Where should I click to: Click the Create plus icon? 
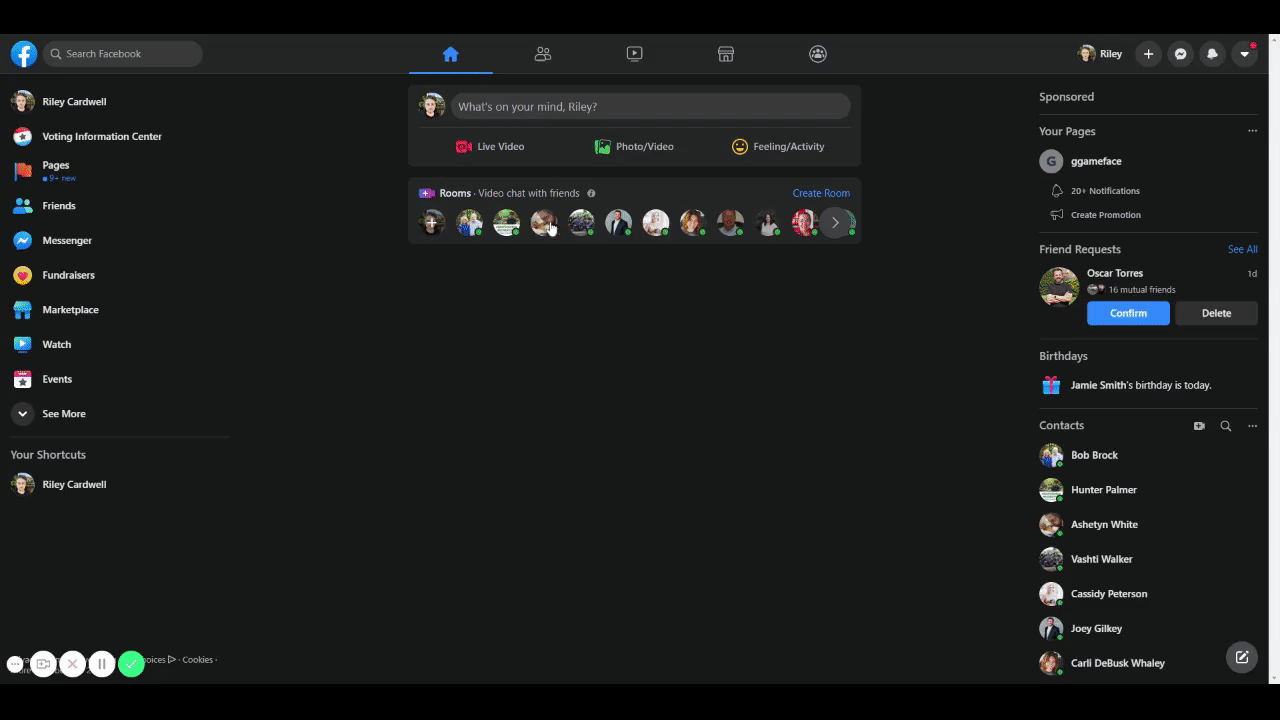point(1149,54)
